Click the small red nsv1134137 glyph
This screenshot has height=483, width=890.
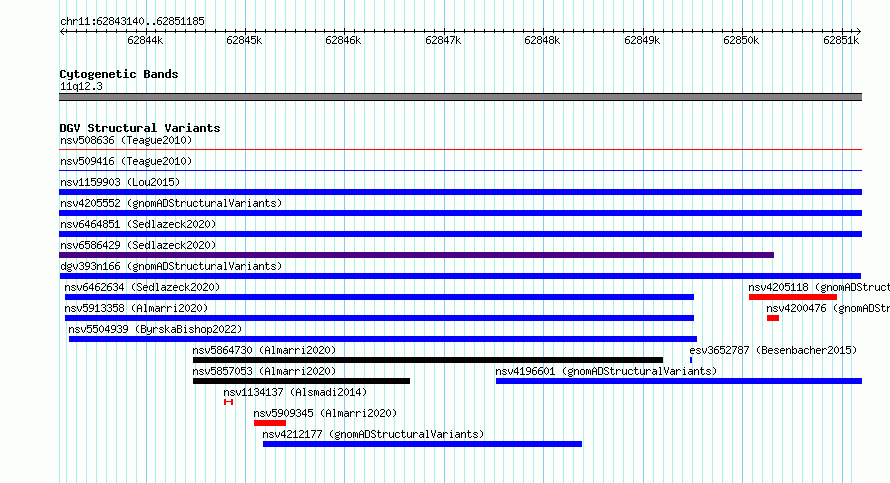tap(229, 402)
